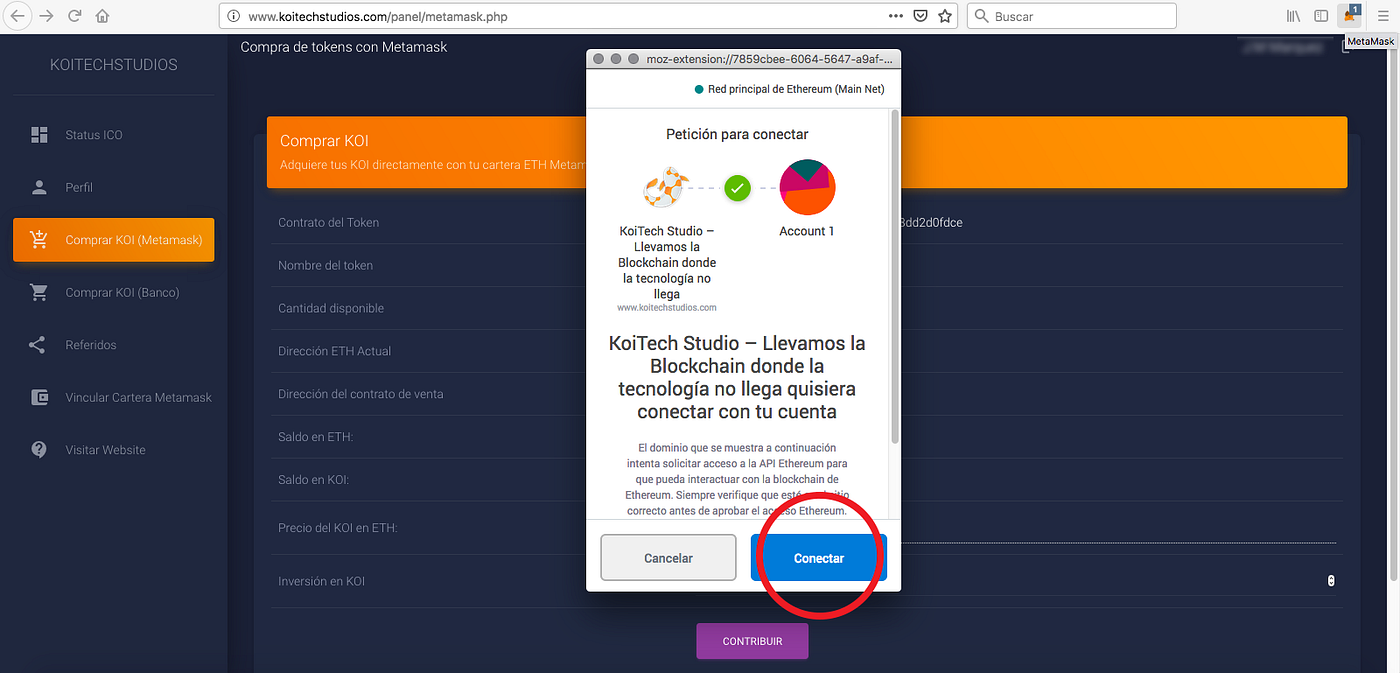Go to the browser Home icon

(x=102, y=16)
